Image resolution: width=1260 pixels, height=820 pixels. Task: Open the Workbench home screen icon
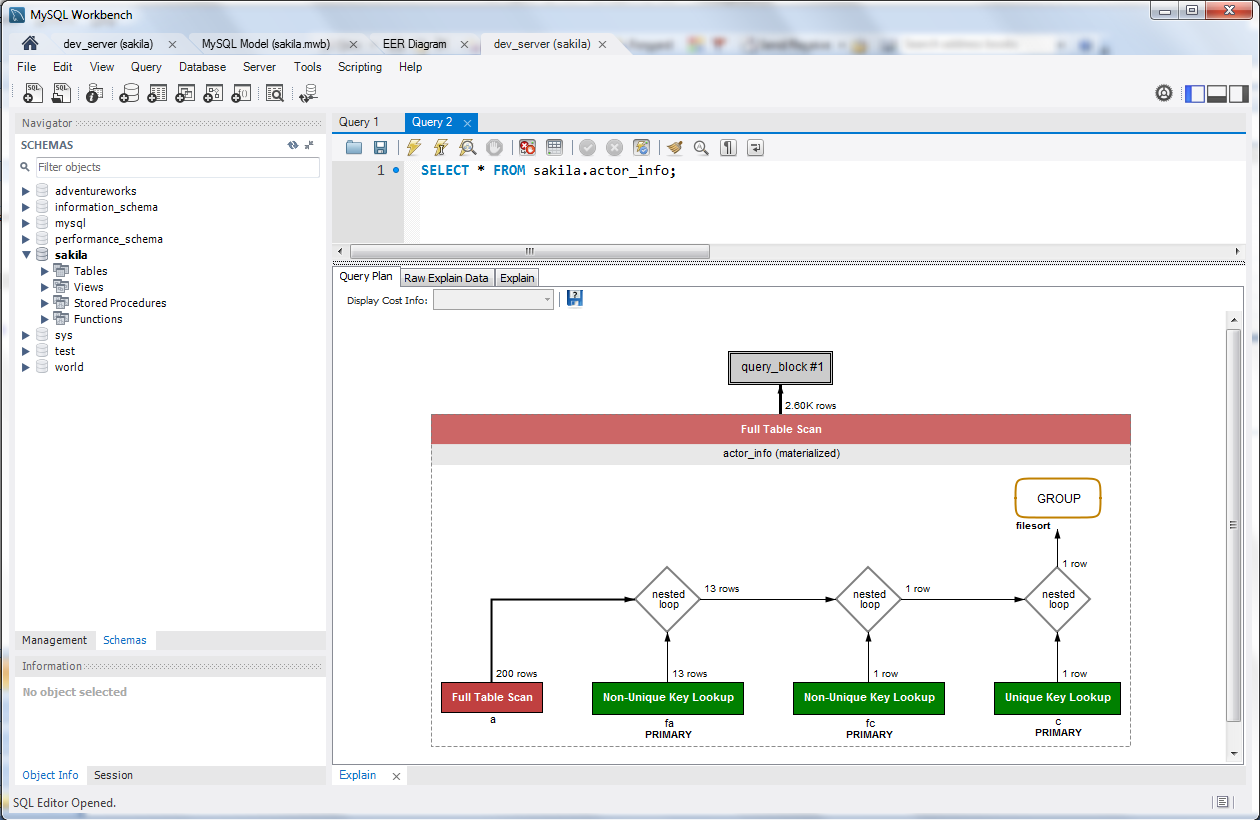tap(30, 44)
